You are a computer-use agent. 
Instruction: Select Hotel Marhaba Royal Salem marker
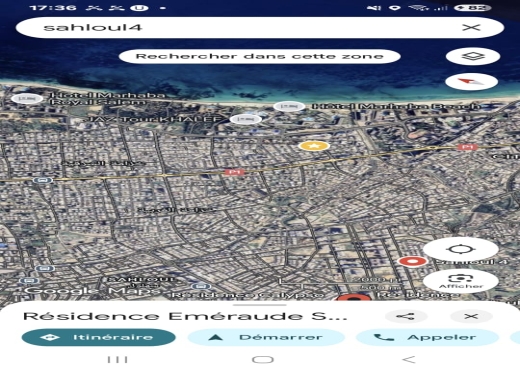coord(27,99)
